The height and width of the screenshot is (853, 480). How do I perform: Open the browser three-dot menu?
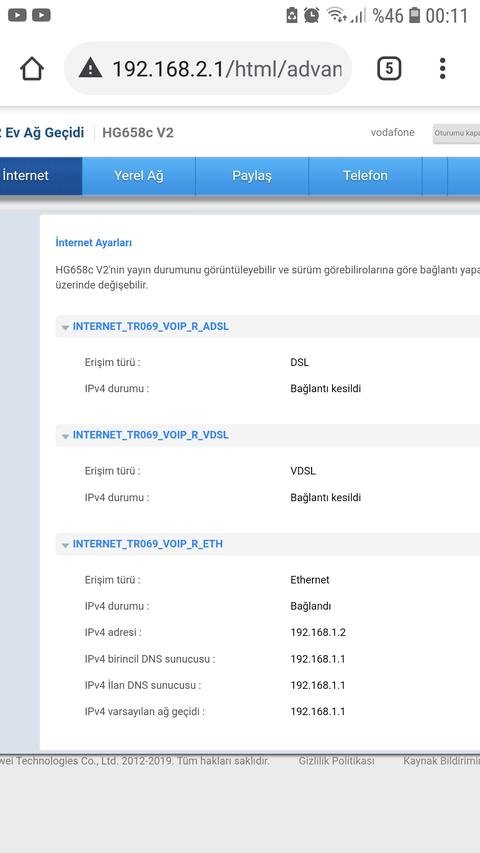pos(442,69)
